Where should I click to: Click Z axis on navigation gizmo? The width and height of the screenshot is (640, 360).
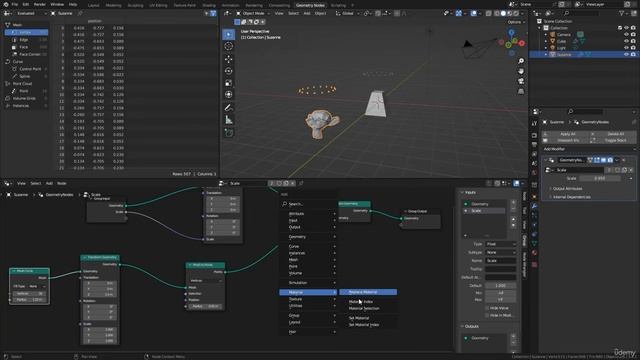511,31
